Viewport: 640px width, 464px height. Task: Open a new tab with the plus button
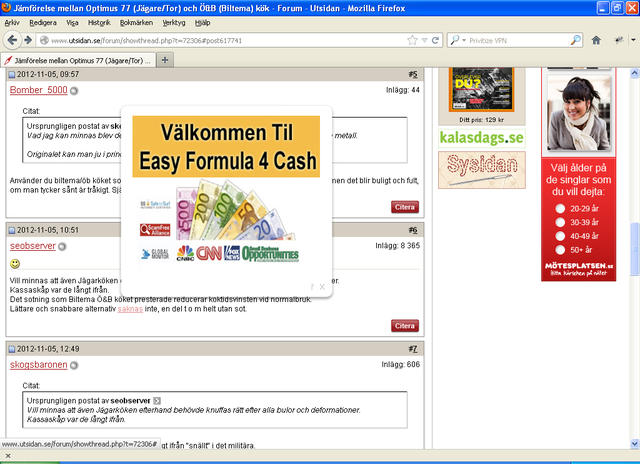(x=165, y=60)
